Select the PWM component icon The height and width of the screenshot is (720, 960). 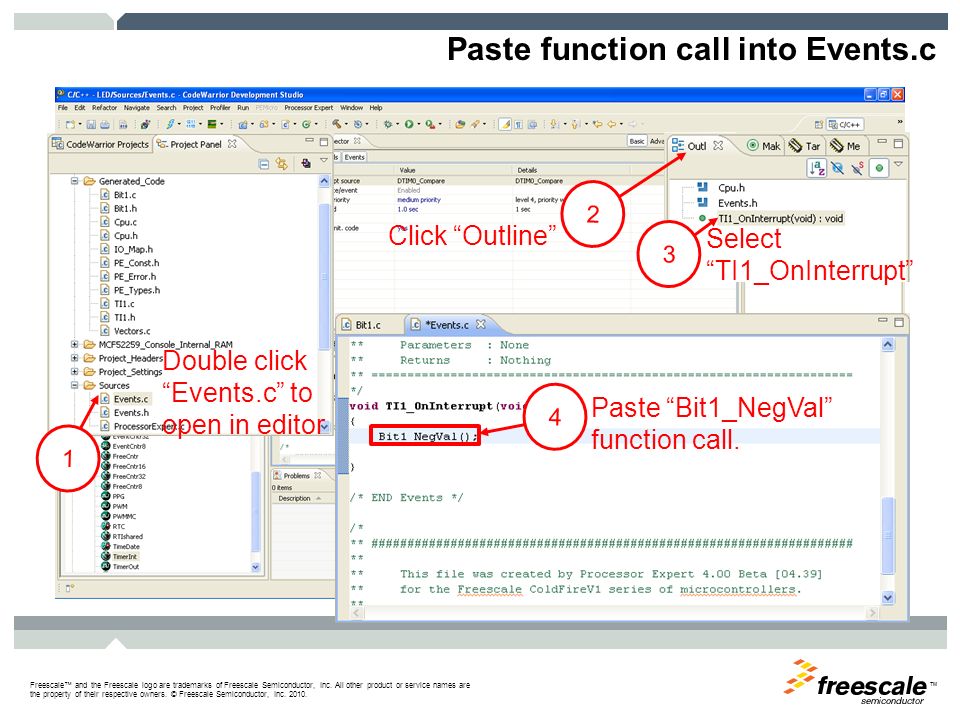106,506
